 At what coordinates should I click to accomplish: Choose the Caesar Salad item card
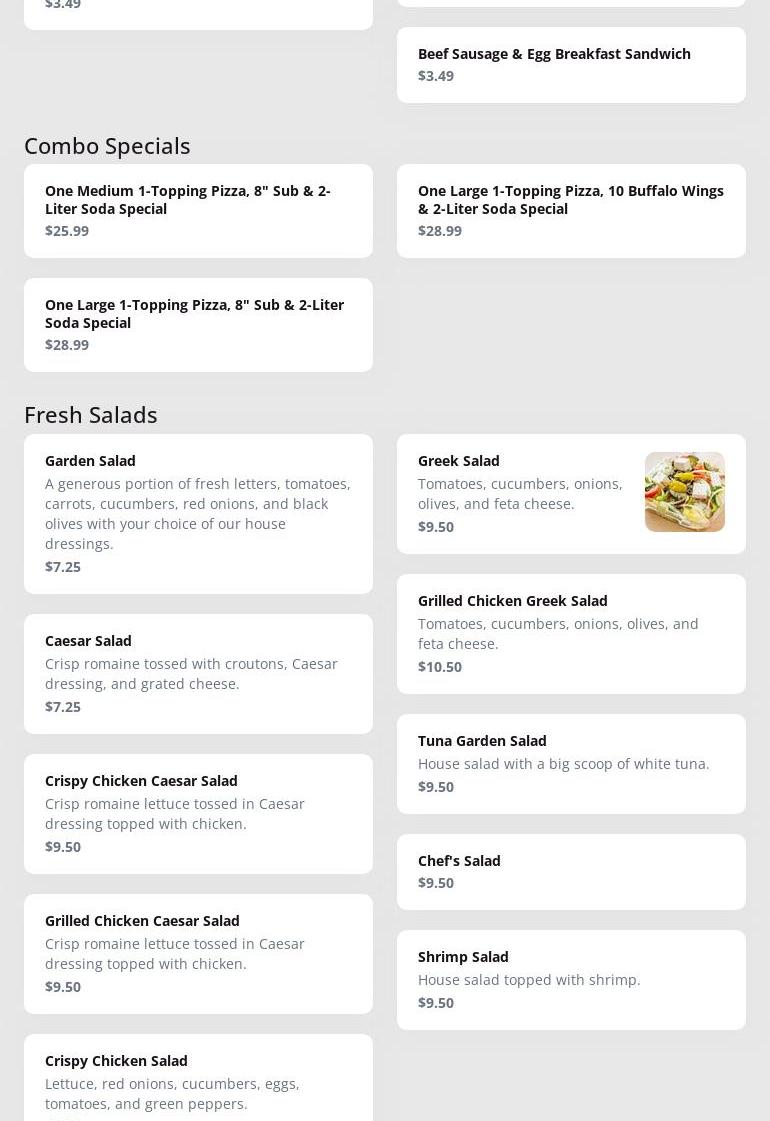(198, 673)
